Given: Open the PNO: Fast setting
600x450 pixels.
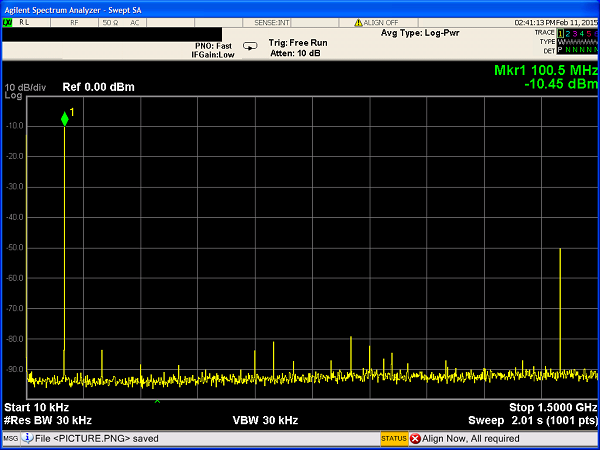Looking at the screenshot, I should [213, 45].
